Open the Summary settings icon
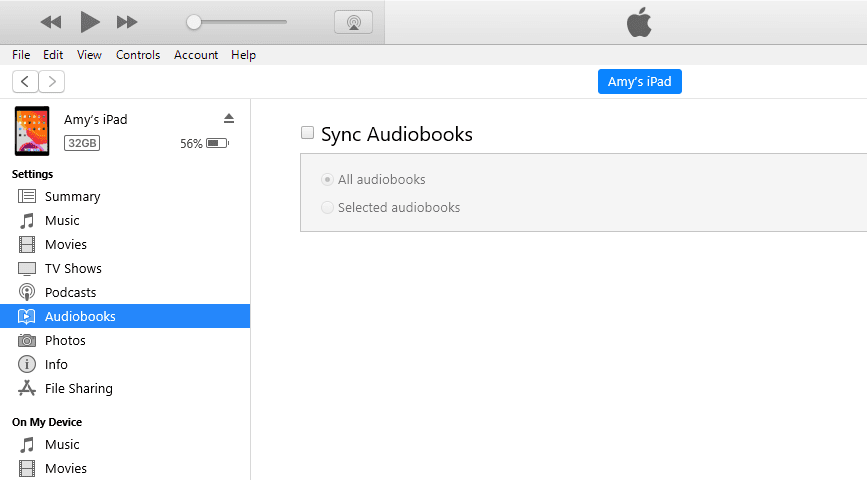The image size is (867, 480). coord(27,196)
